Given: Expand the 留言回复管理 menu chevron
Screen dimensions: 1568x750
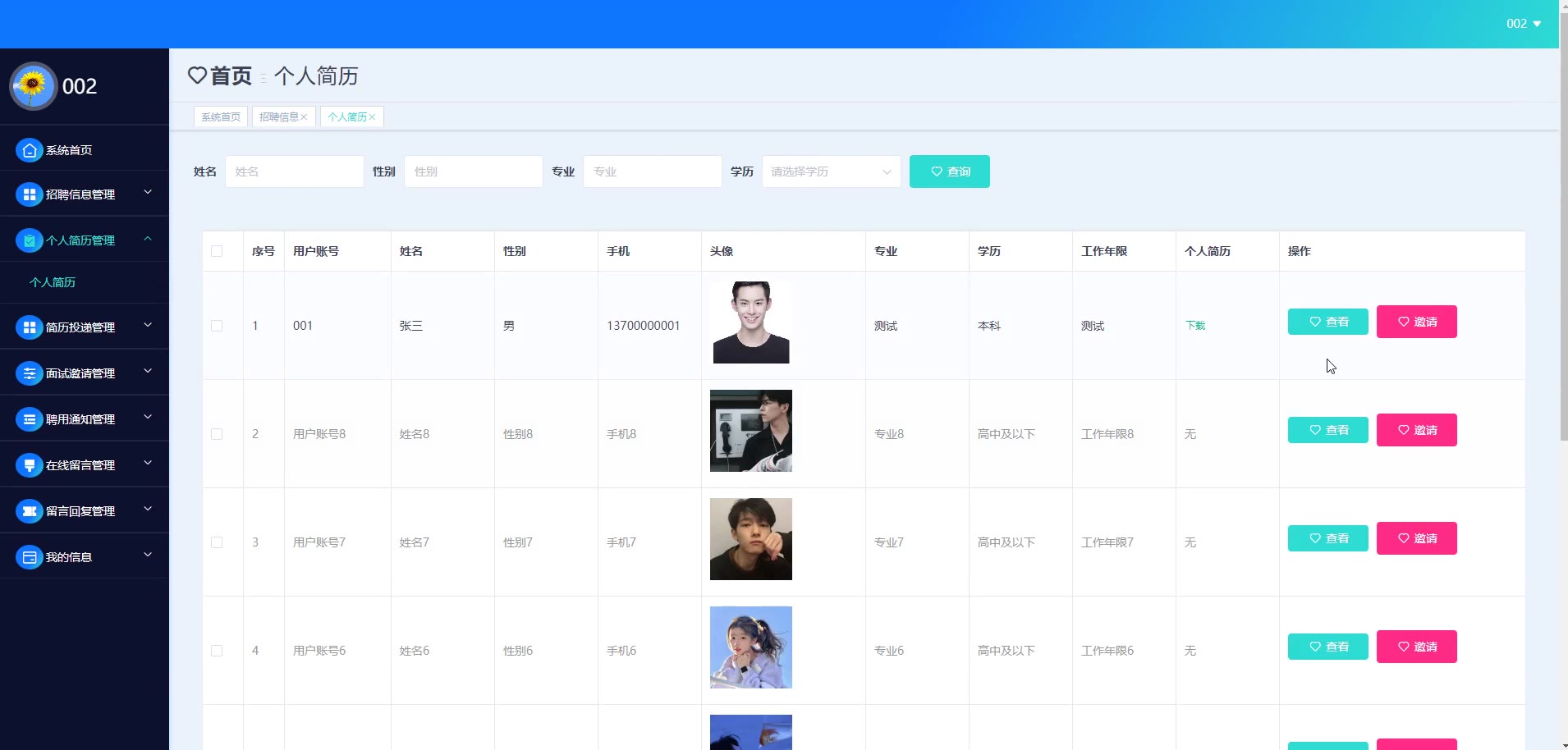Looking at the screenshot, I should (148, 509).
